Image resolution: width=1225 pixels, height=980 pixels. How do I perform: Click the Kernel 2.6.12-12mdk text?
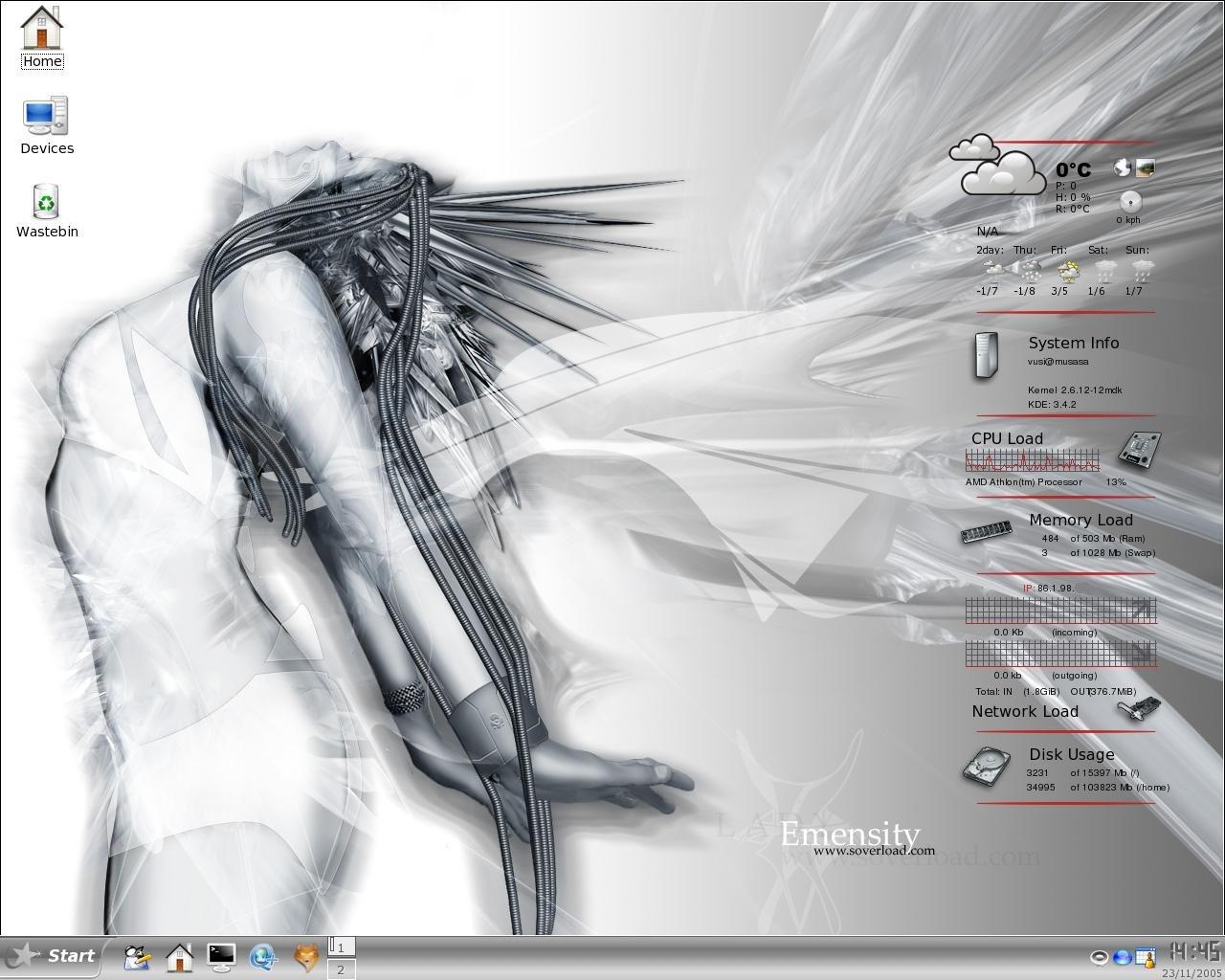(1075, 390)
